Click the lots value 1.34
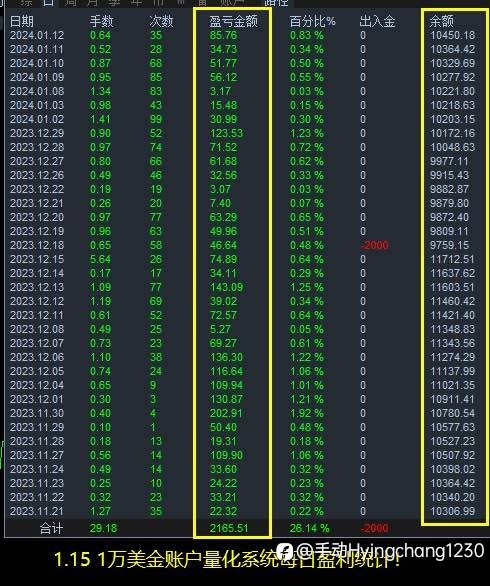The image size is (490, 586). (100, 92)
